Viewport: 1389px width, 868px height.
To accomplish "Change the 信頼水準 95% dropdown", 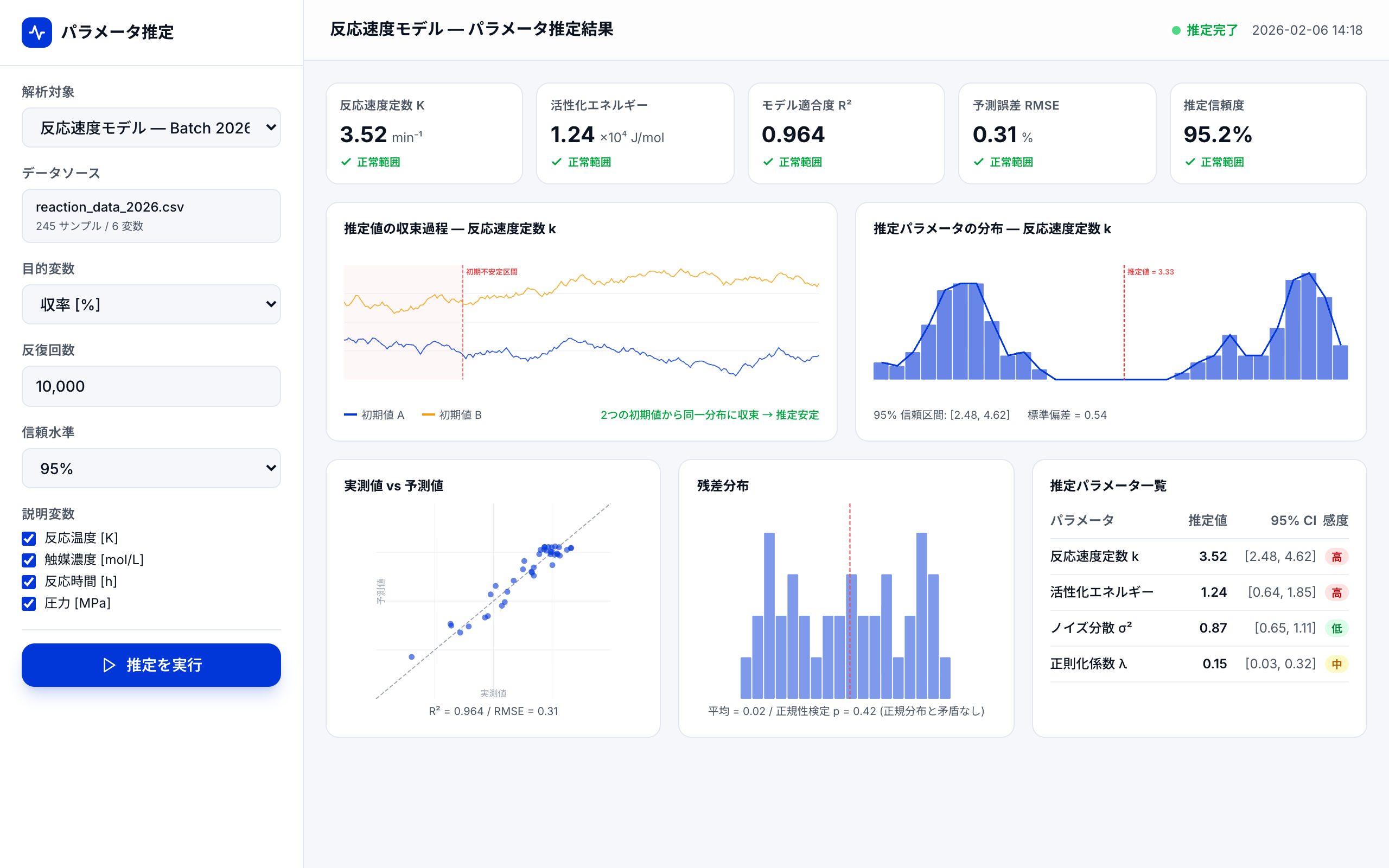I will [x=151, y=468].
